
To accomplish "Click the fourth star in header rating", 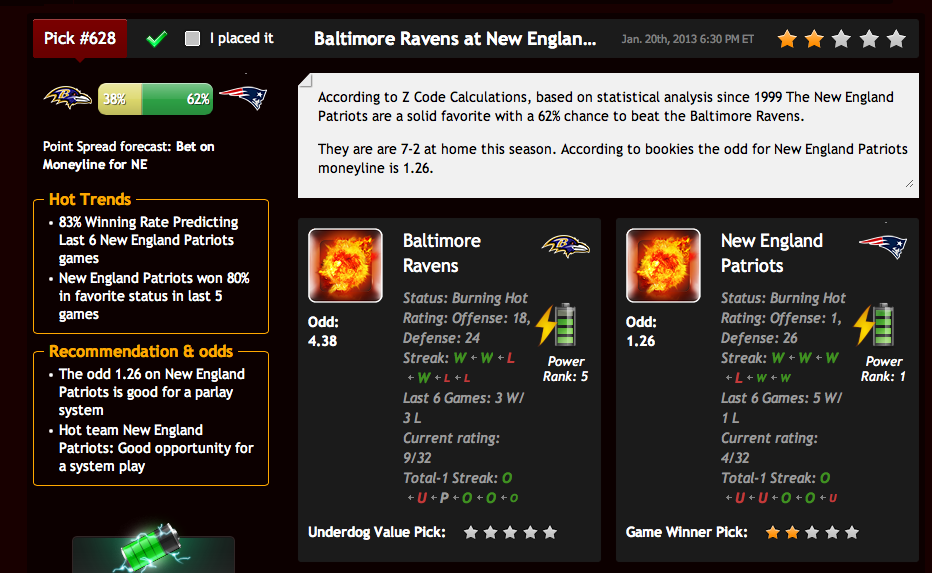I will pos(869,39).
